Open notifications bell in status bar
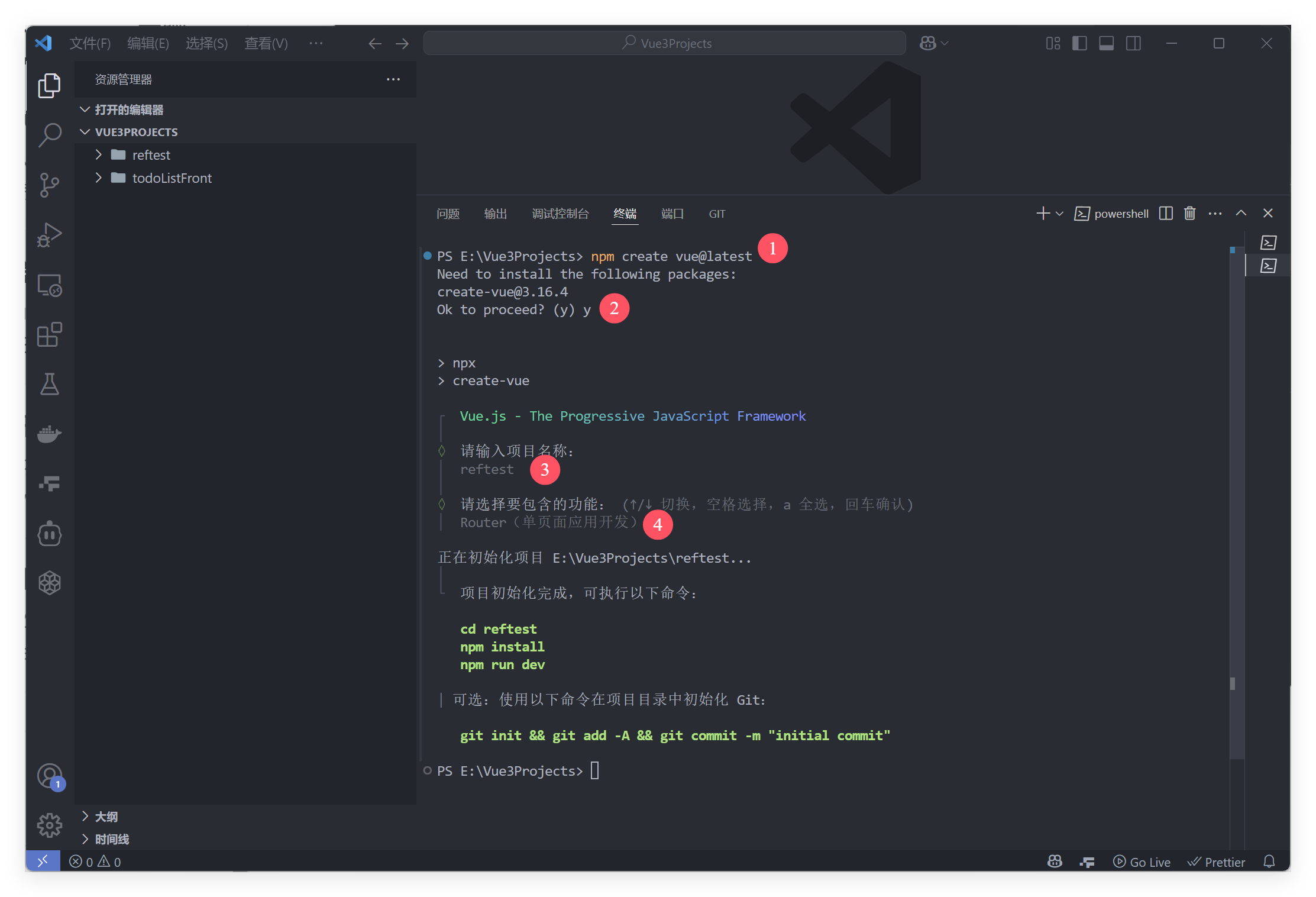Screen dimensions: 1316x897 [x=1269, y=861]
